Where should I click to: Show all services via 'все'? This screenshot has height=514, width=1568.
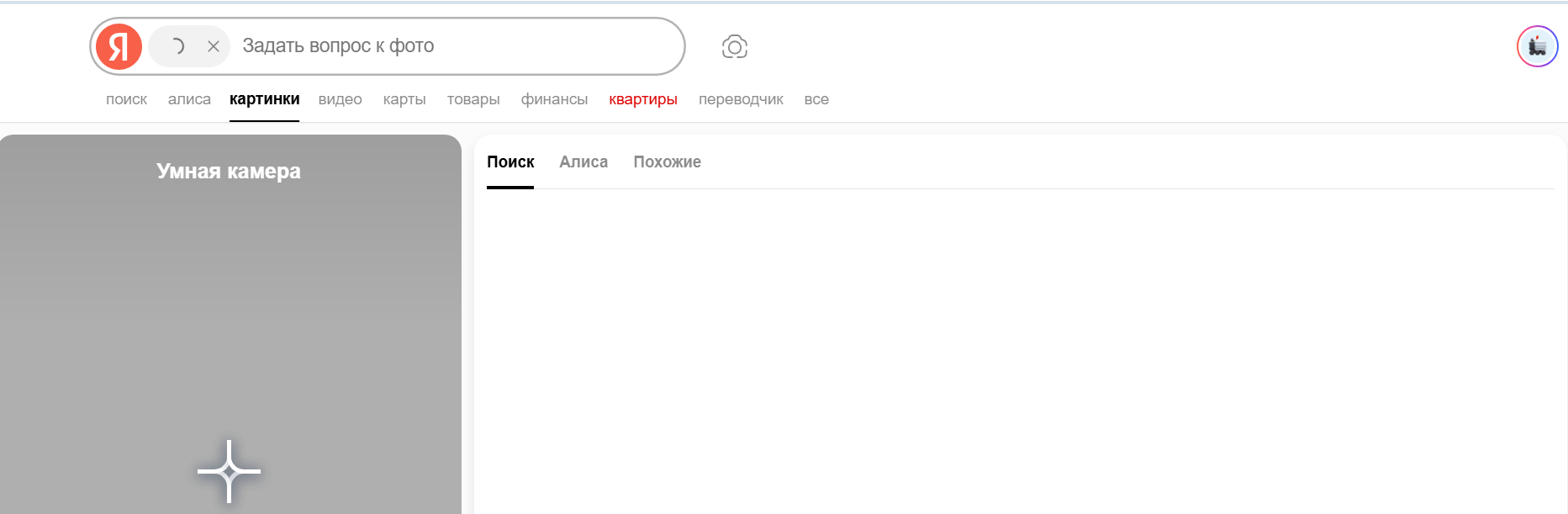point(816,99)
